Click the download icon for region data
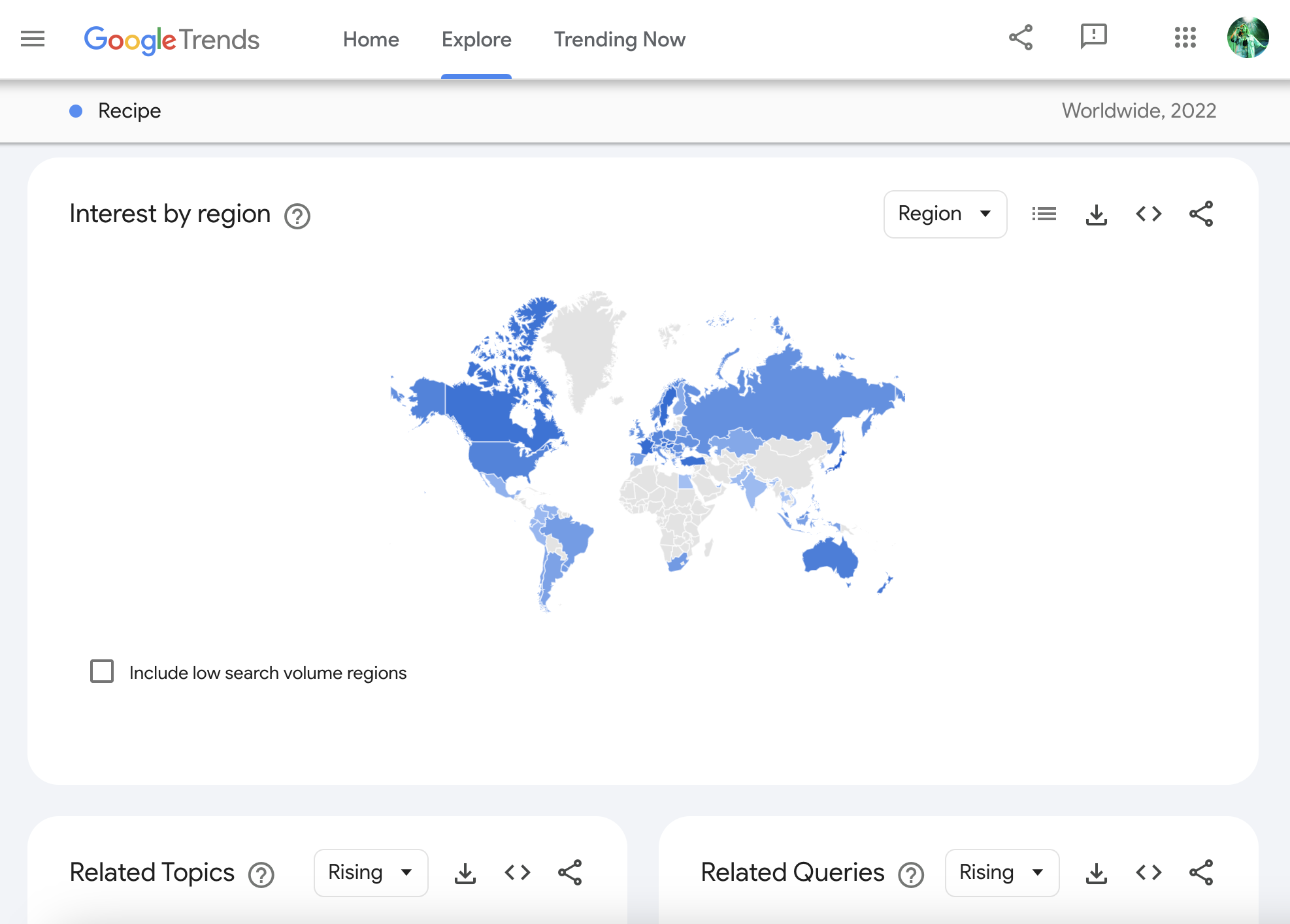 (1097, 213)
